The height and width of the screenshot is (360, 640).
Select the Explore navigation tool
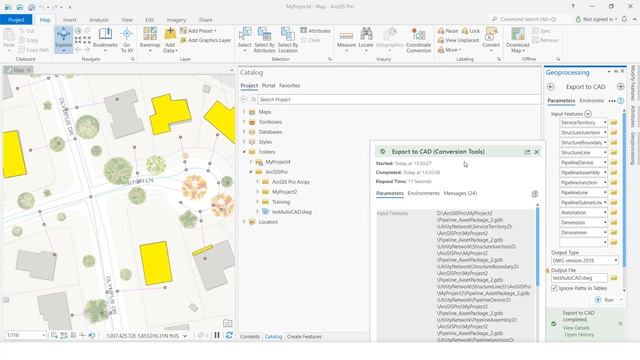[x=63, y=39]
